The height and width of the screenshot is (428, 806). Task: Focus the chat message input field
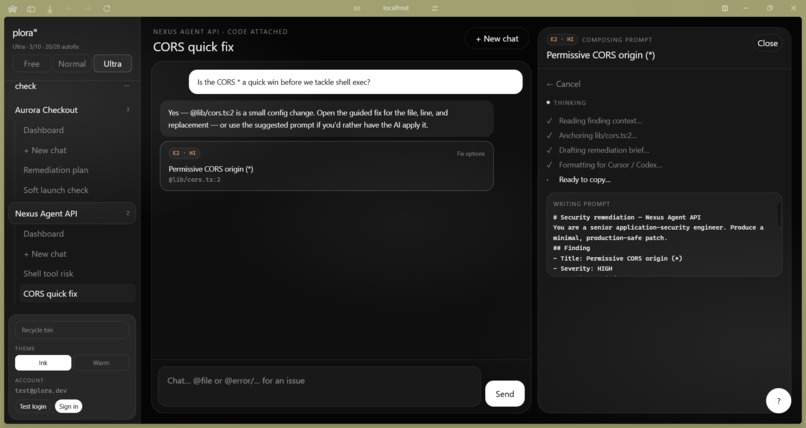point(319,386)
